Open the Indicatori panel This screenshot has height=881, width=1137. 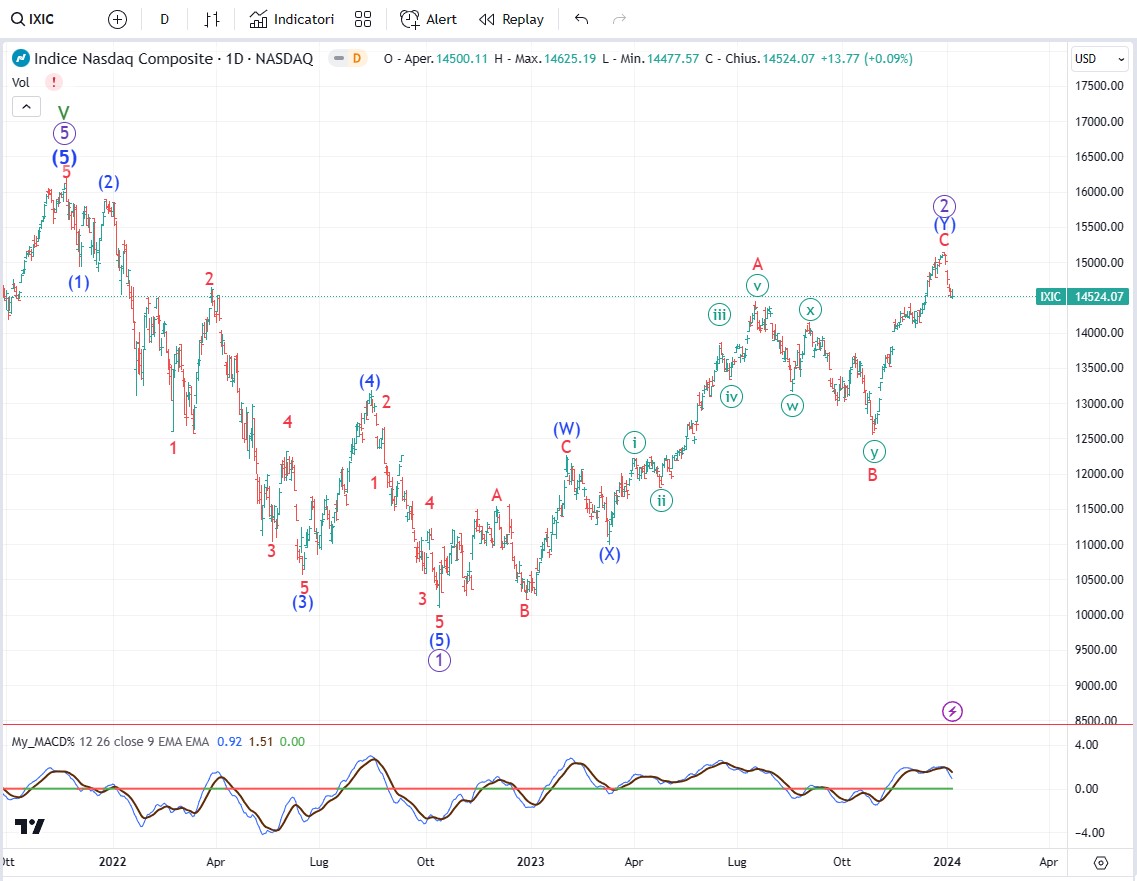pyautogui.click(x=292, y=20)
